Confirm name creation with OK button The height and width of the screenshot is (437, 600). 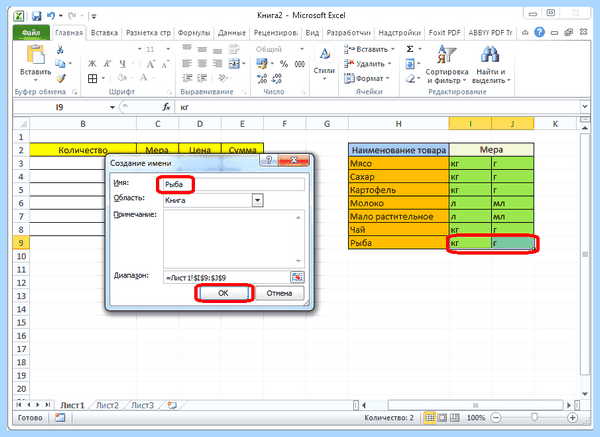point(223,293)
